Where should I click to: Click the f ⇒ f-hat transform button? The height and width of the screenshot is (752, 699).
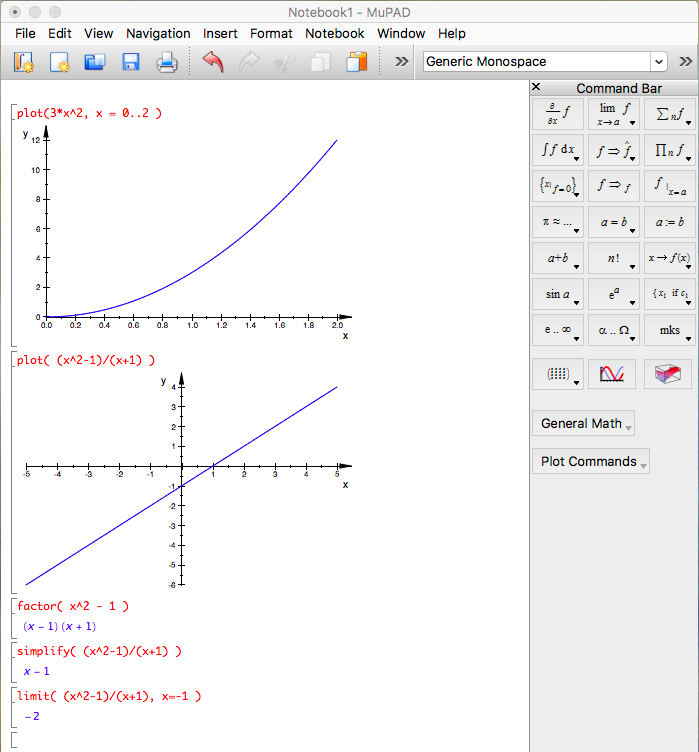614,150
